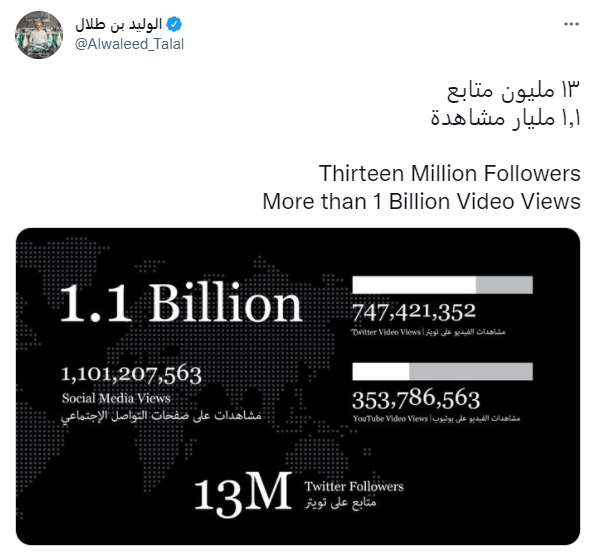Select the Arabic line ١,١ مليار مشاهدة
Image resolution: width=595 pixels, height=554 pixels.
pyautogui.click(x=505, y=118)
